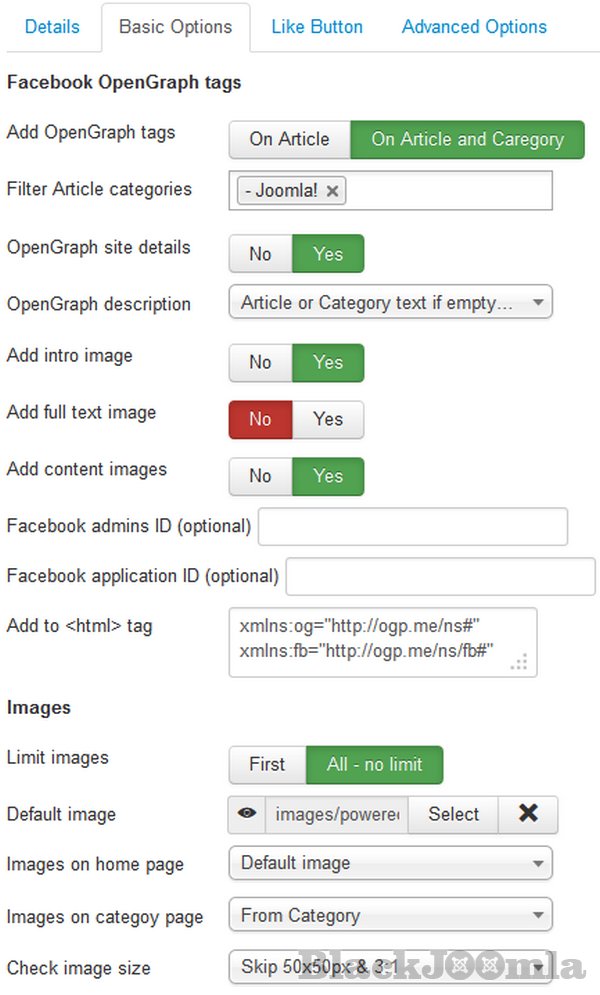Open the OpenGraph description dropdown
The width and height of the screenshot is (600, 995).
tap(390, 303)
